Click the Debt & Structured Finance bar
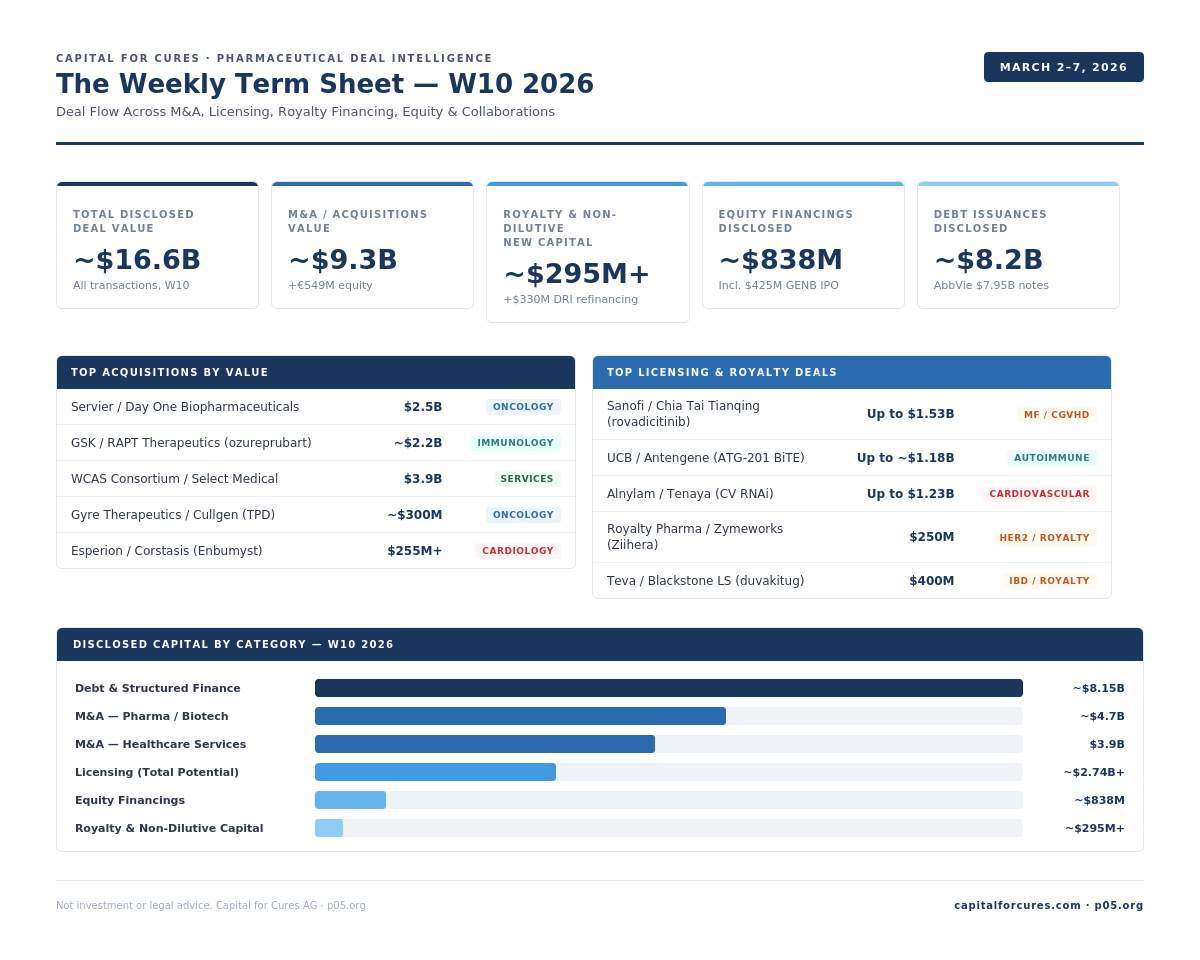This screenshot has width=1200, height=960. click(x=668, y=688)
